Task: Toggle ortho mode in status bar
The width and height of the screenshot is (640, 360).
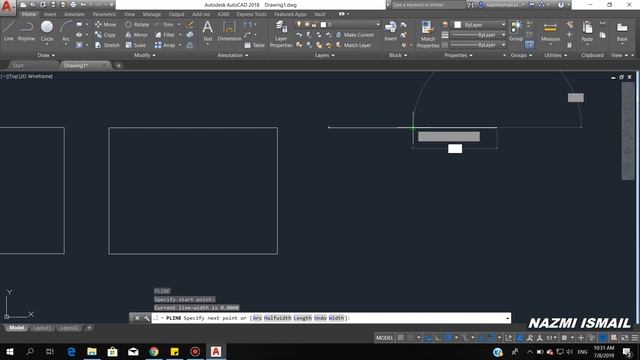Action: pos(438,338)
